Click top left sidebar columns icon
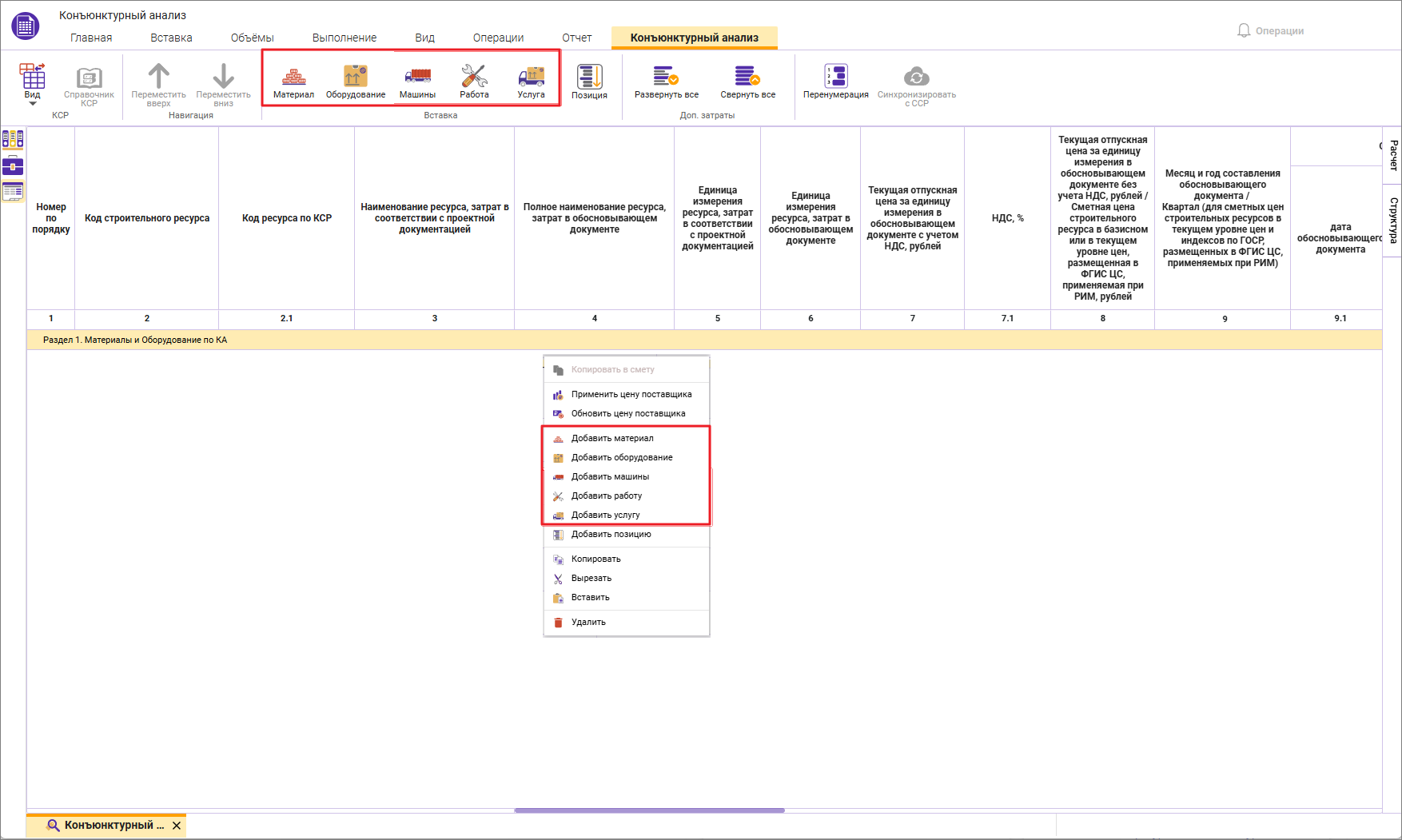The height and width of the screenshot is (840, 1402). coord(13,140)
